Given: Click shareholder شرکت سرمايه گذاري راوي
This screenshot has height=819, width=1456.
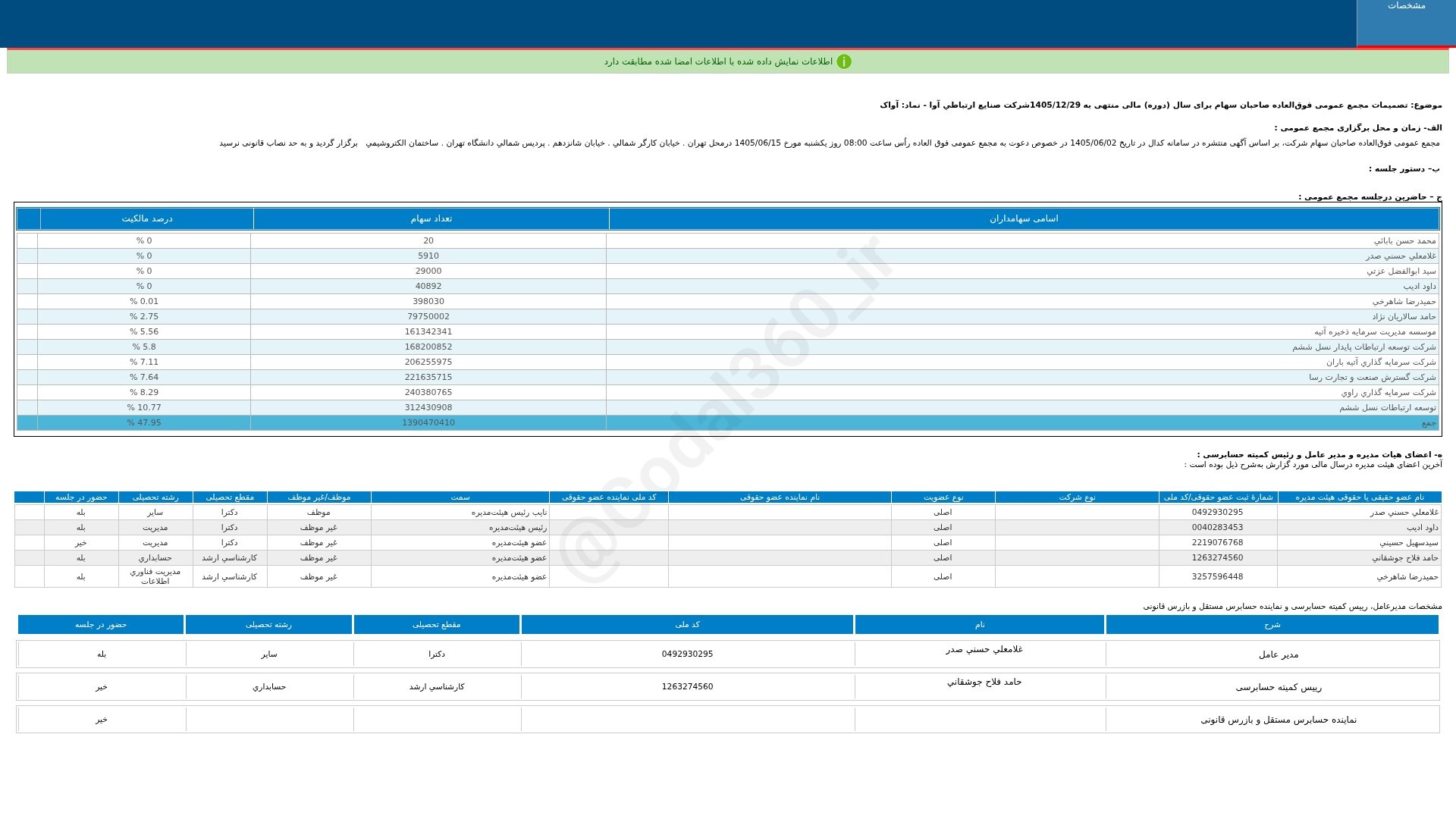Looking at the screenshot, I should click(x=1388, y=392).
